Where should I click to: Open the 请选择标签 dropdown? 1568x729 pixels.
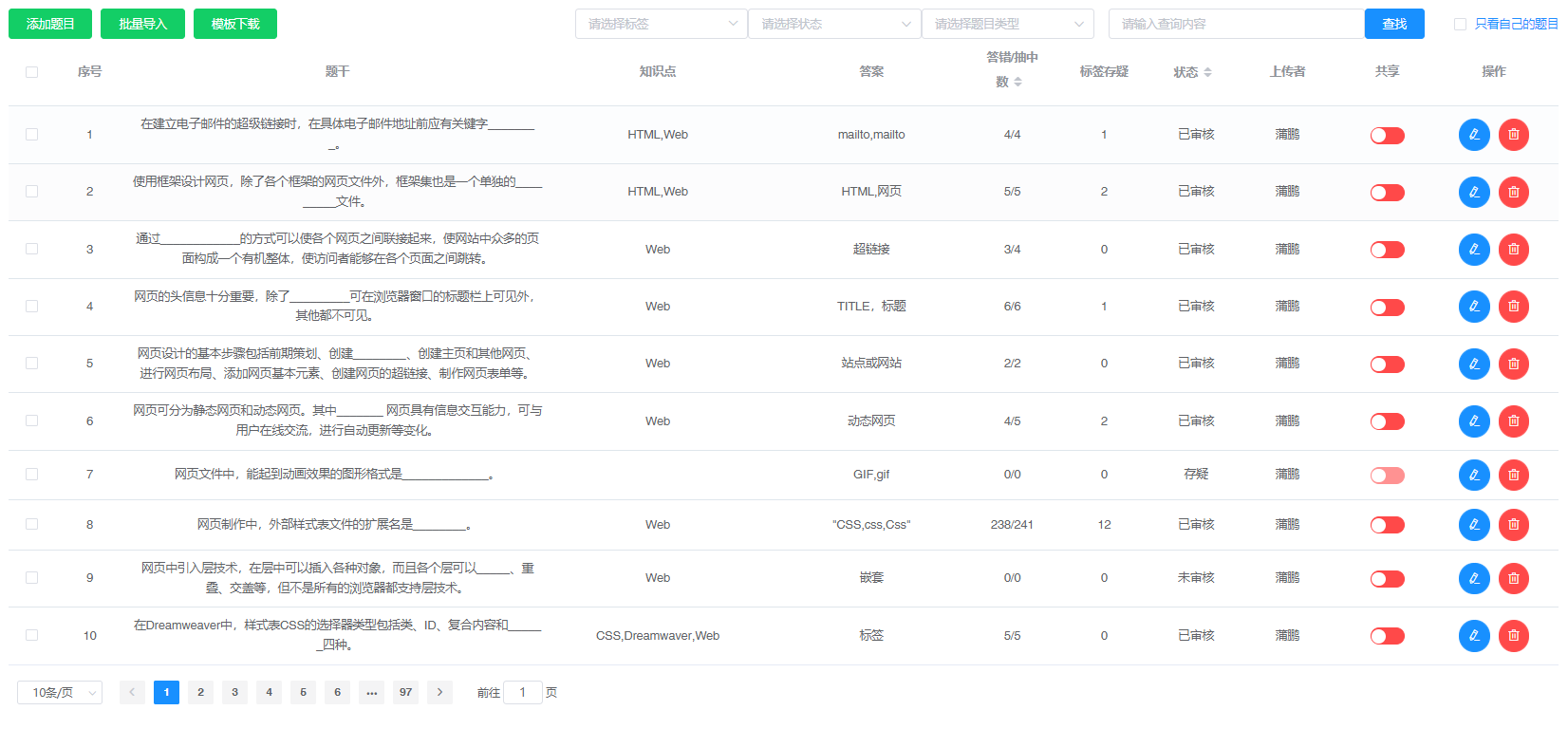point(661,25)
